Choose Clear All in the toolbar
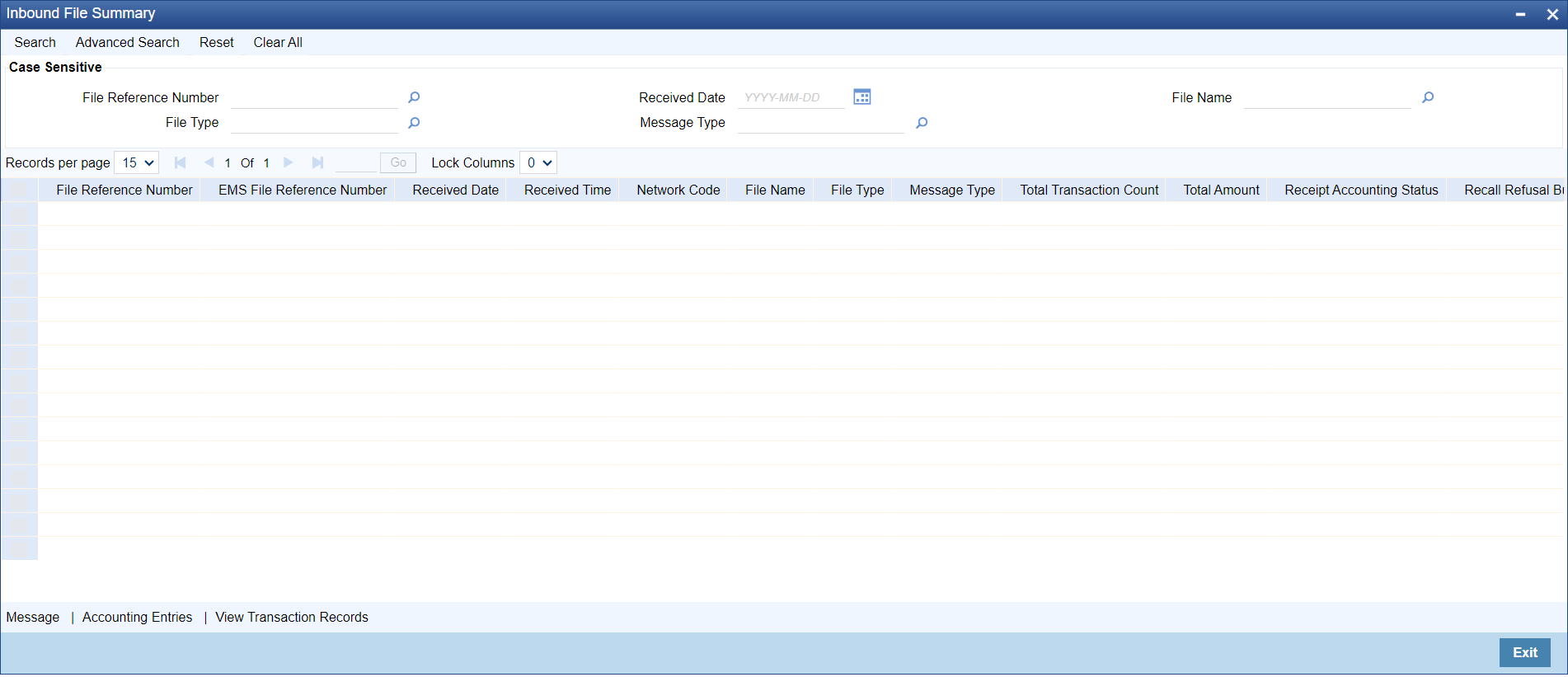 [278, 42]
